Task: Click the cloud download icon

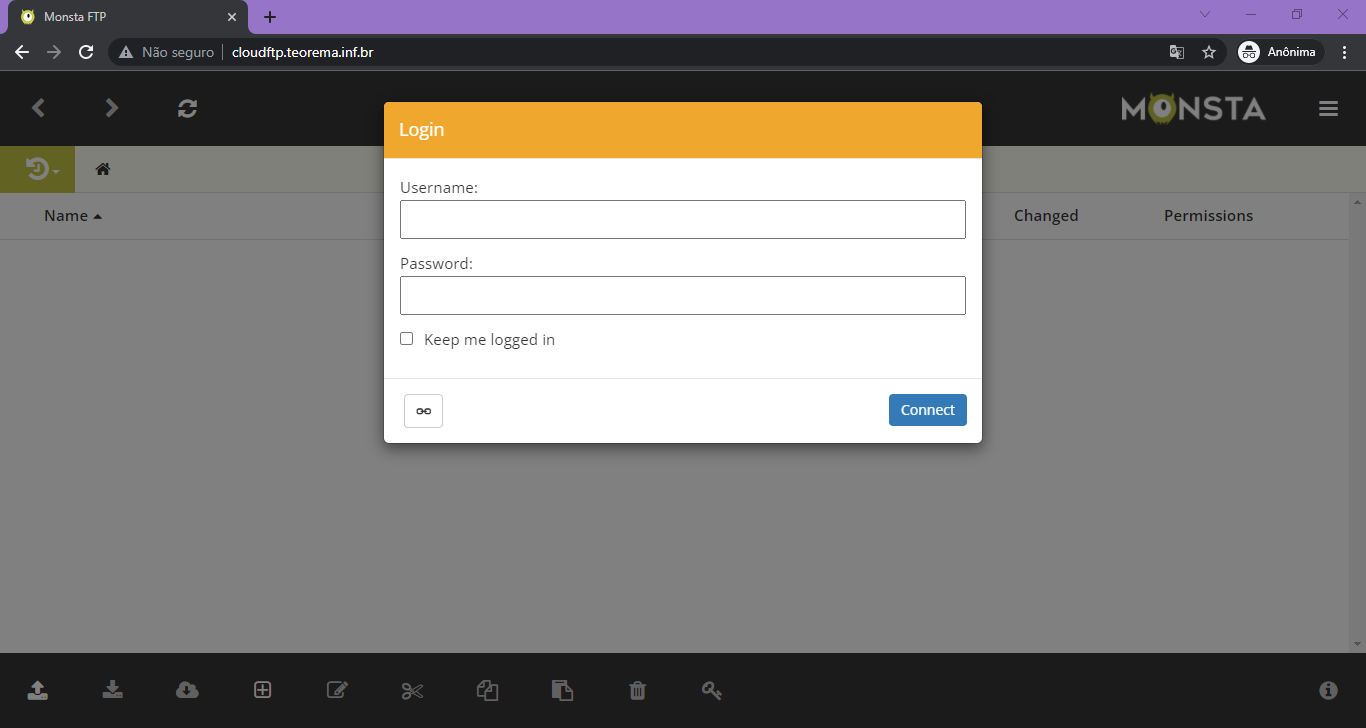Action: (x=187, y=690)
